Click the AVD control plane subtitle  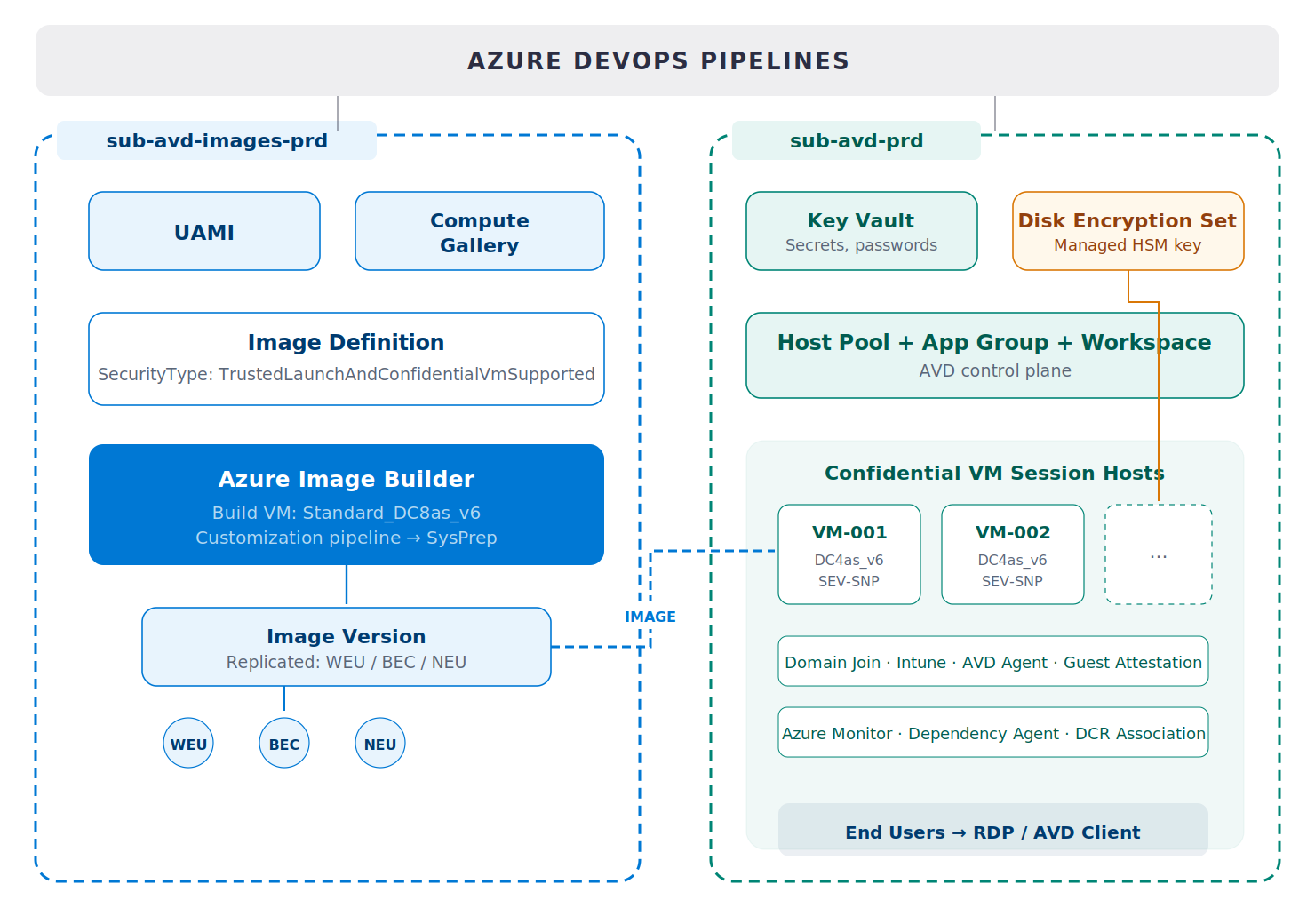click(995, 370)
